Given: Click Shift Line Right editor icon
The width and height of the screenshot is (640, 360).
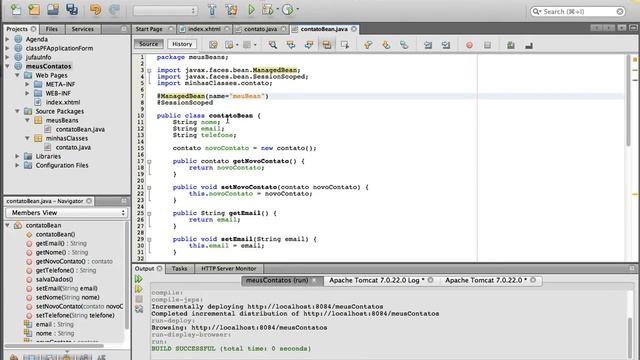Looking at the screenshot, I should coord(446,45).
